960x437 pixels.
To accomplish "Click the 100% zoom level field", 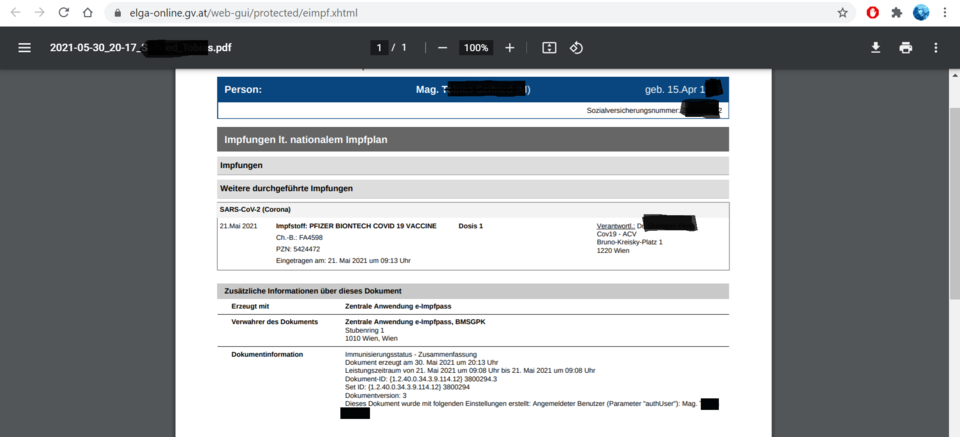I will (x=476, y=48).
